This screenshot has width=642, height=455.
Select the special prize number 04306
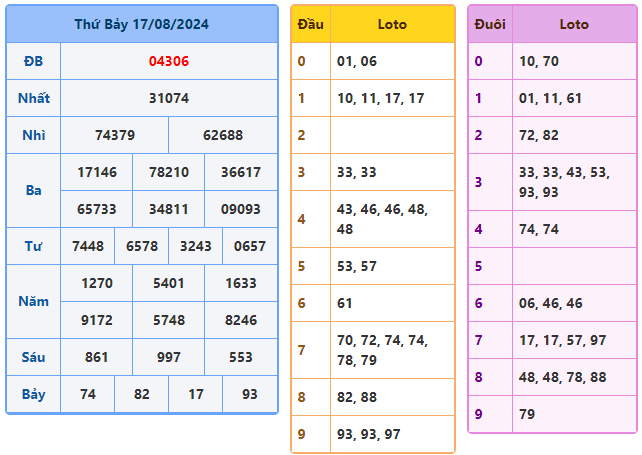pyautogui.click(x=168, y=61)
